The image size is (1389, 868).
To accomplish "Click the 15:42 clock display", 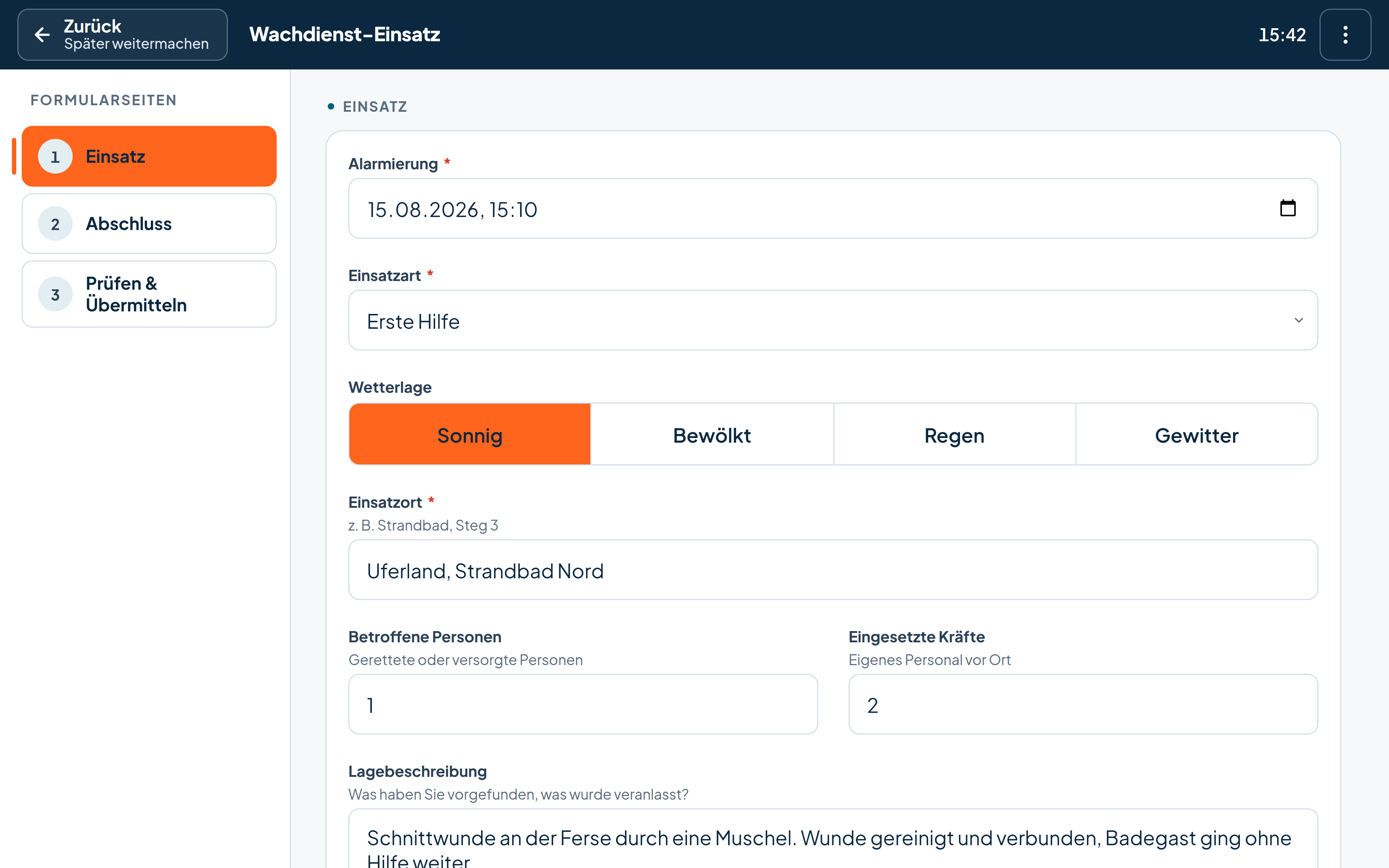I will (1282, 35).
